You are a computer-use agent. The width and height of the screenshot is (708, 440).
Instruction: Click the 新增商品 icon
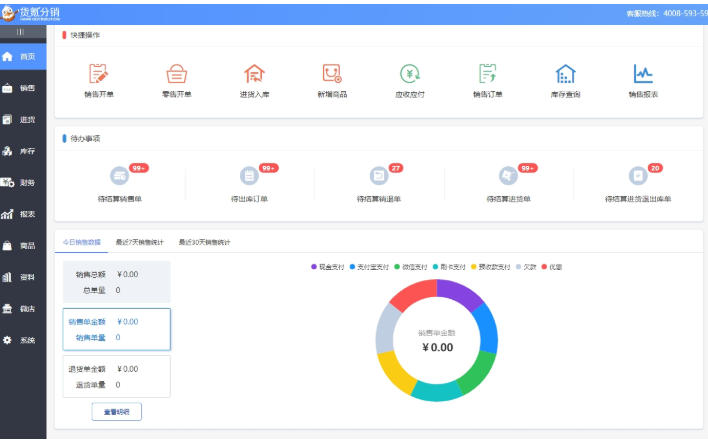click(331, 75)
